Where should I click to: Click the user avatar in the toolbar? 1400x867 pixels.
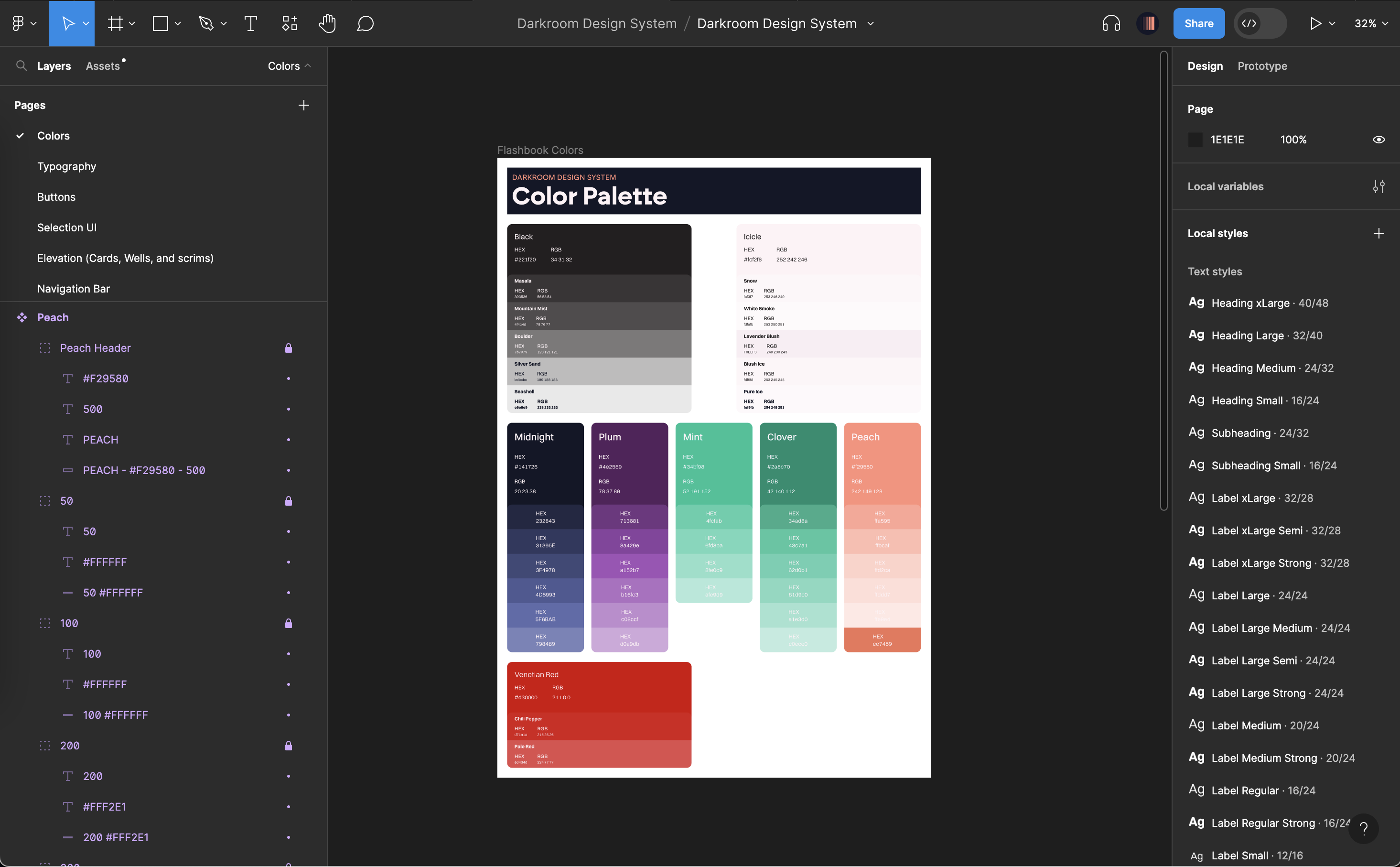(1147, 23)
